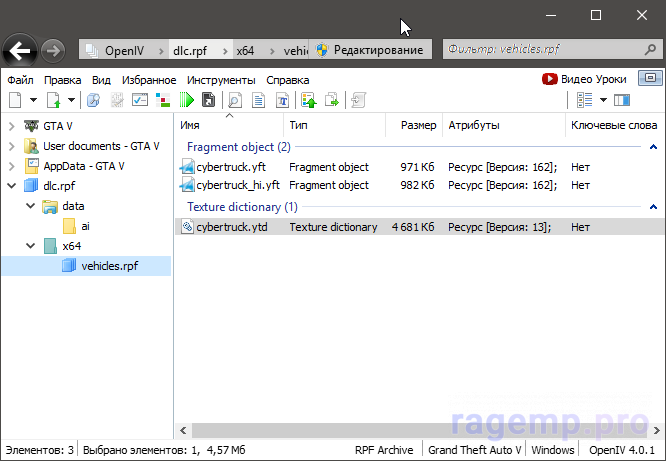666x461 pixels.
Task: Click the horizontal scrollbar right arrow
Action: pos(657,430)
